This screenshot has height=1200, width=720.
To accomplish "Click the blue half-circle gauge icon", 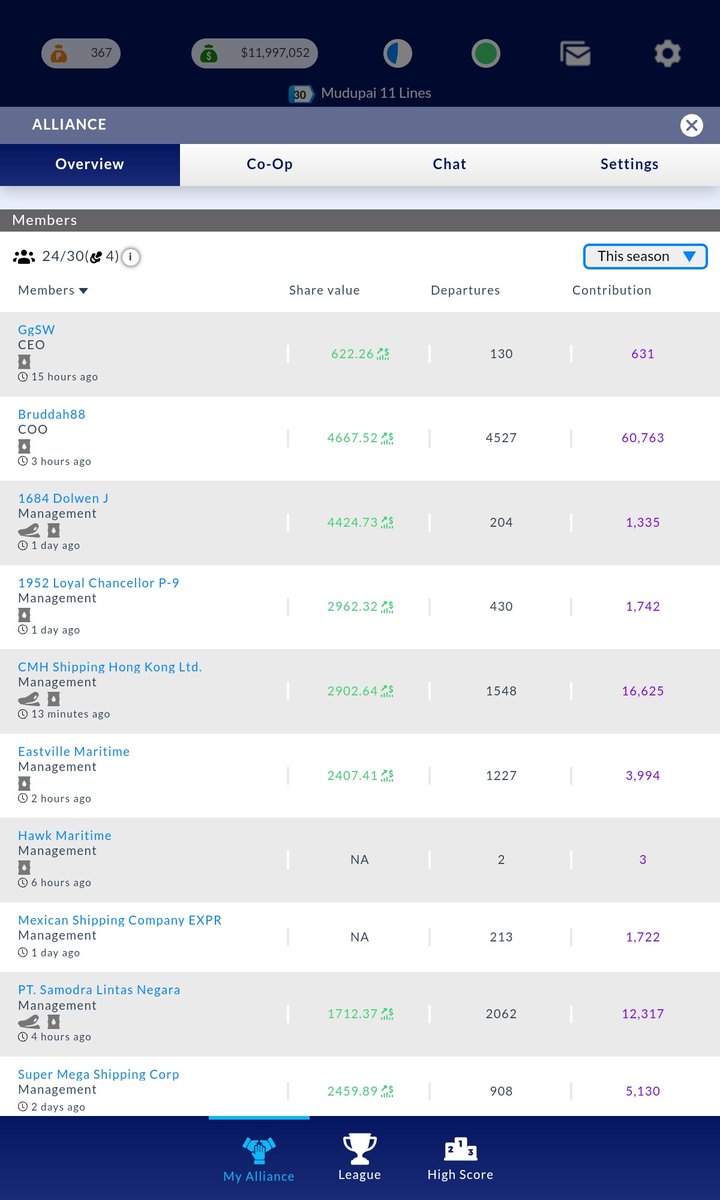I will pos(398,54).
